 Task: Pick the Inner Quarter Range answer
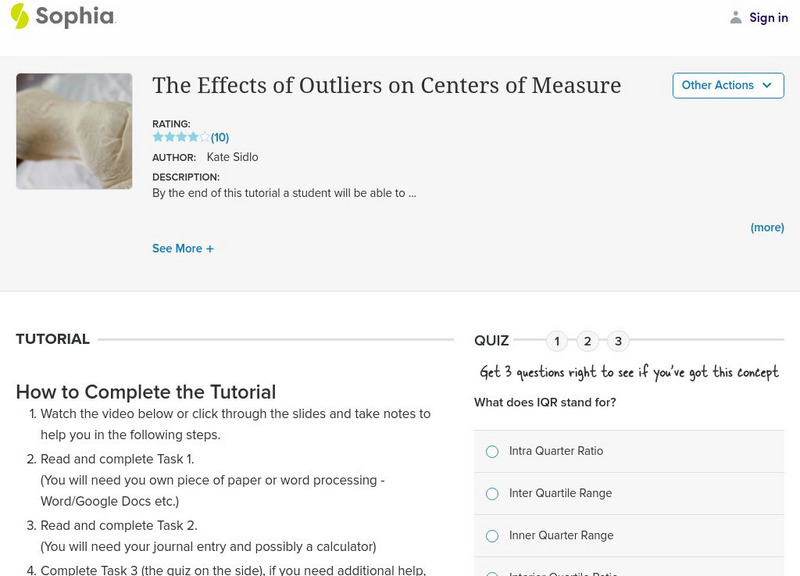492,536
